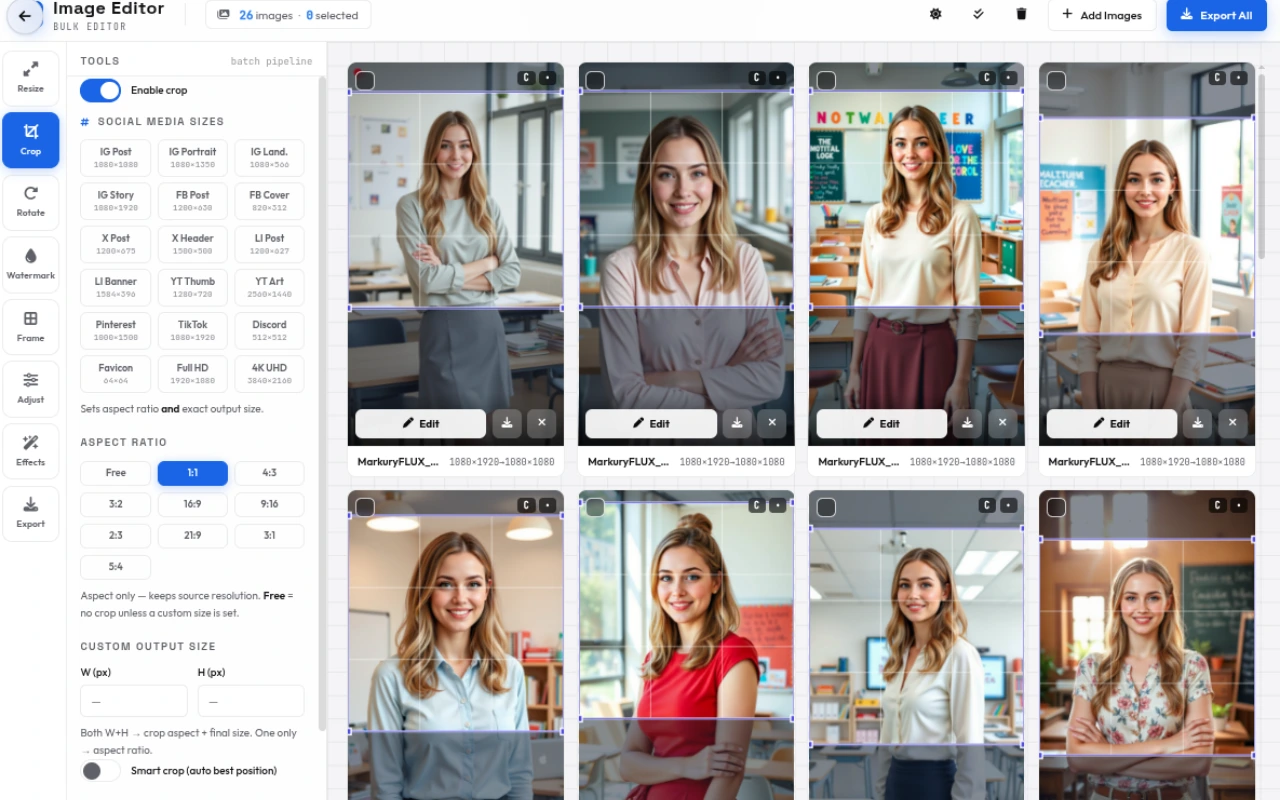
Task: Open the Rotate tool in sidebar
Action: pyautogui.click(x=31, y=202)
